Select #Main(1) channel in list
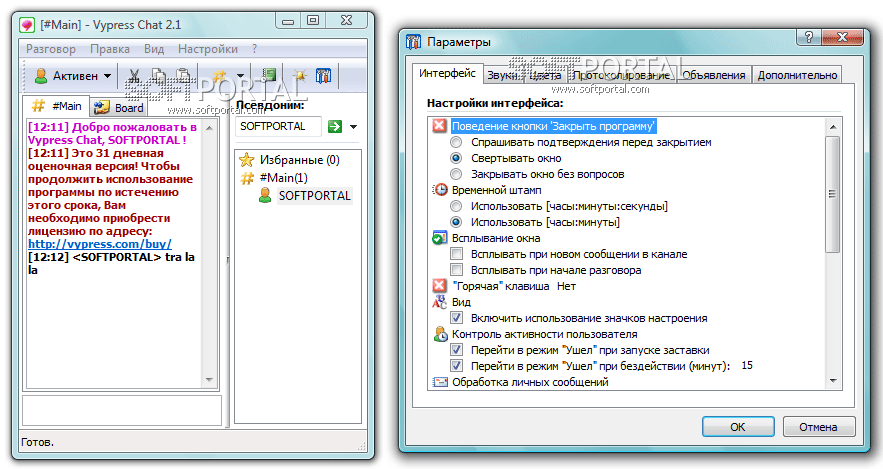 point(283,178)
